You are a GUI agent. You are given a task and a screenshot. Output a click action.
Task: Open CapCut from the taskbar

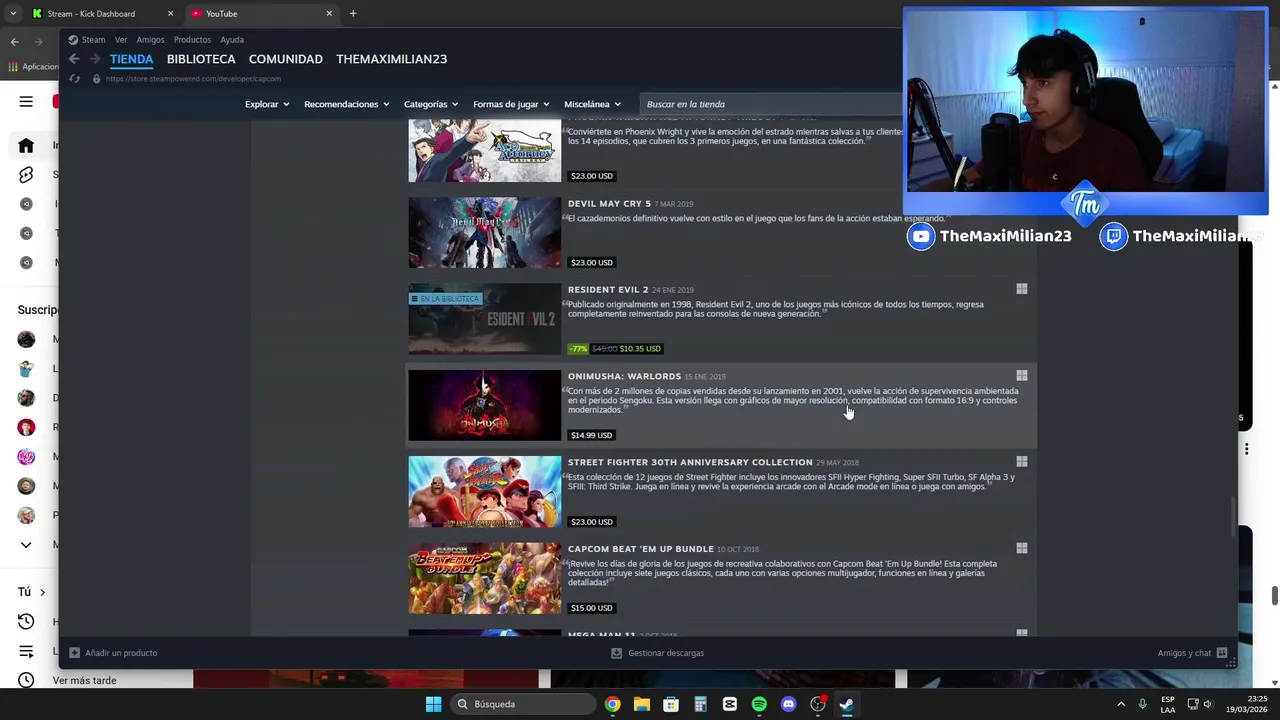pos(729,704)
